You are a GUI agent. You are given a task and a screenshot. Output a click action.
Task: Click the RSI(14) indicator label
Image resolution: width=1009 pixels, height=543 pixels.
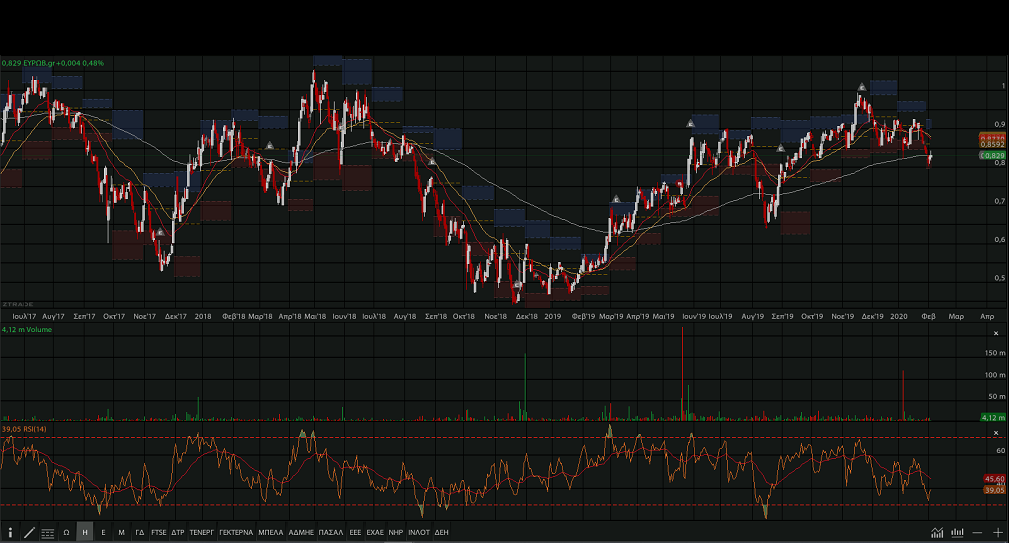(x=20, y=429)
